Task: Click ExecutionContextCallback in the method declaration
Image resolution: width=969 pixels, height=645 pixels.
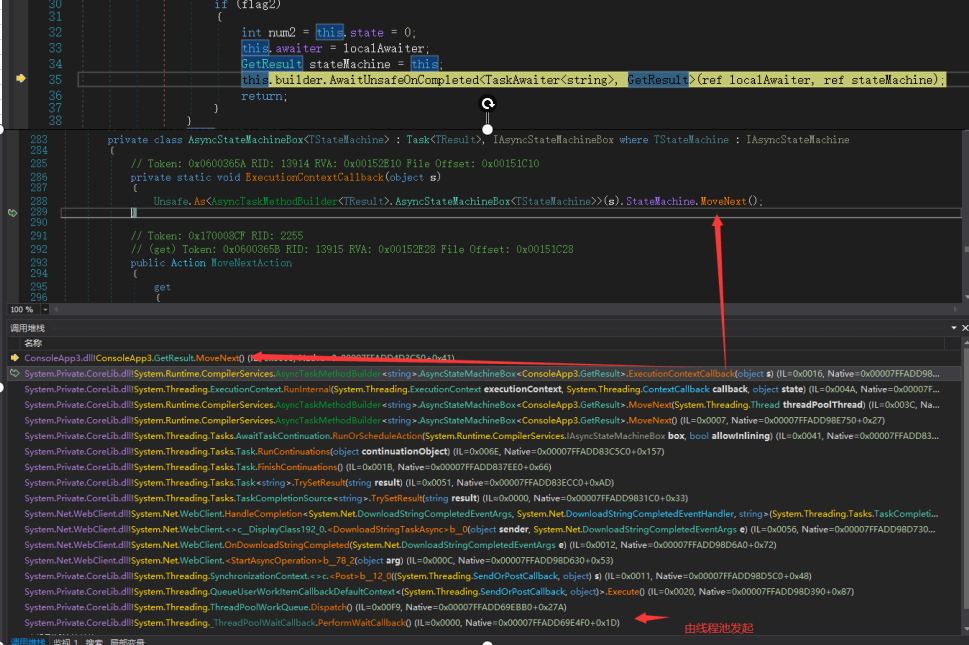Action: (314, 177)
